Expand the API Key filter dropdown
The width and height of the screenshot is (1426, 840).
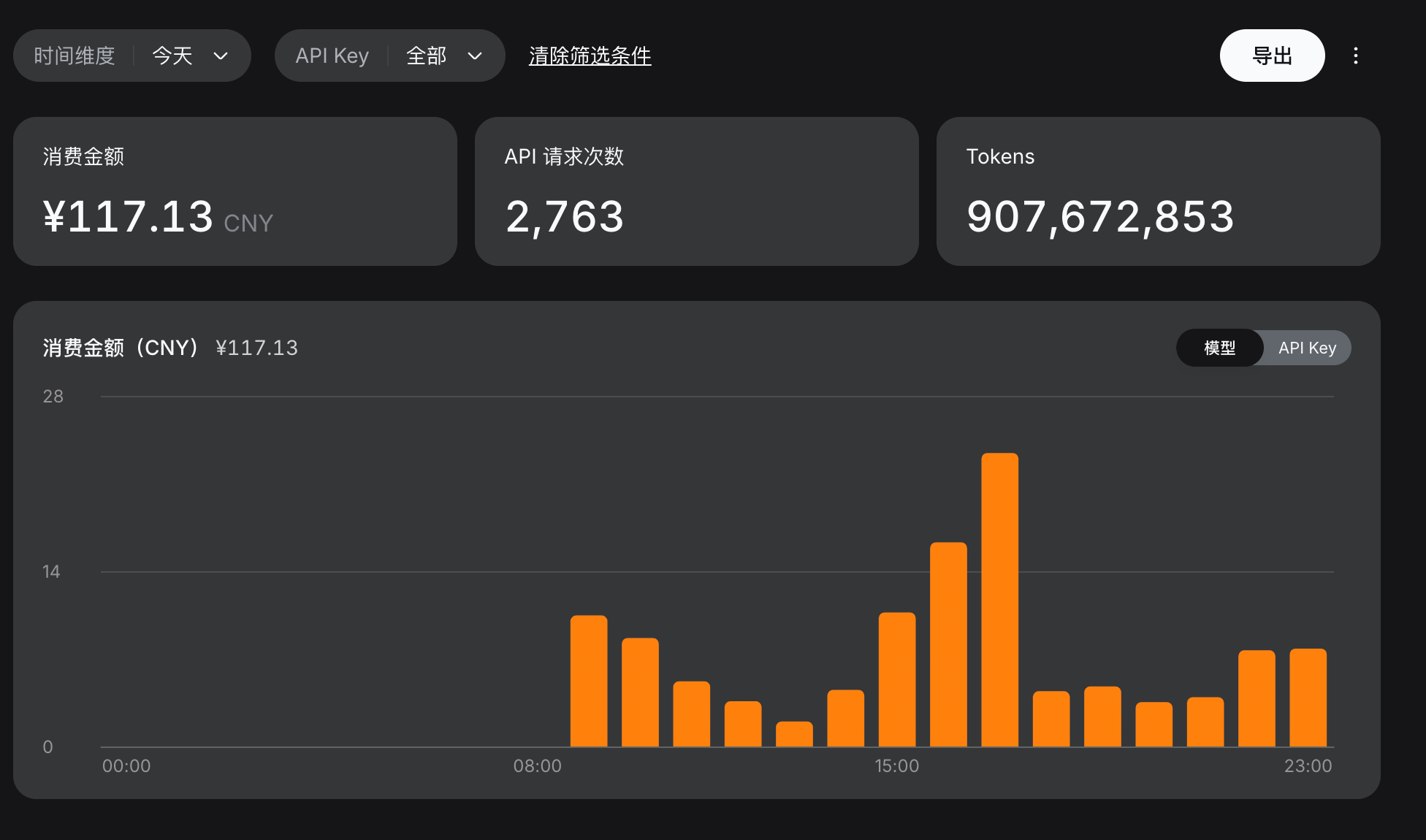coord(390,56)
